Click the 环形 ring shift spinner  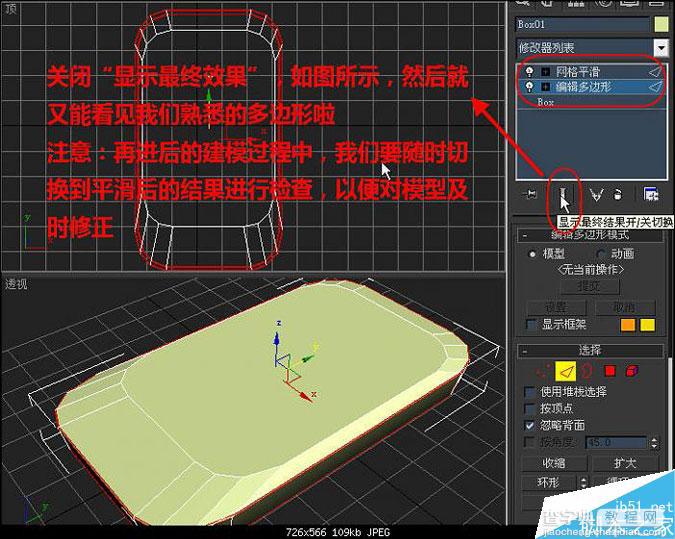[583, 482]
